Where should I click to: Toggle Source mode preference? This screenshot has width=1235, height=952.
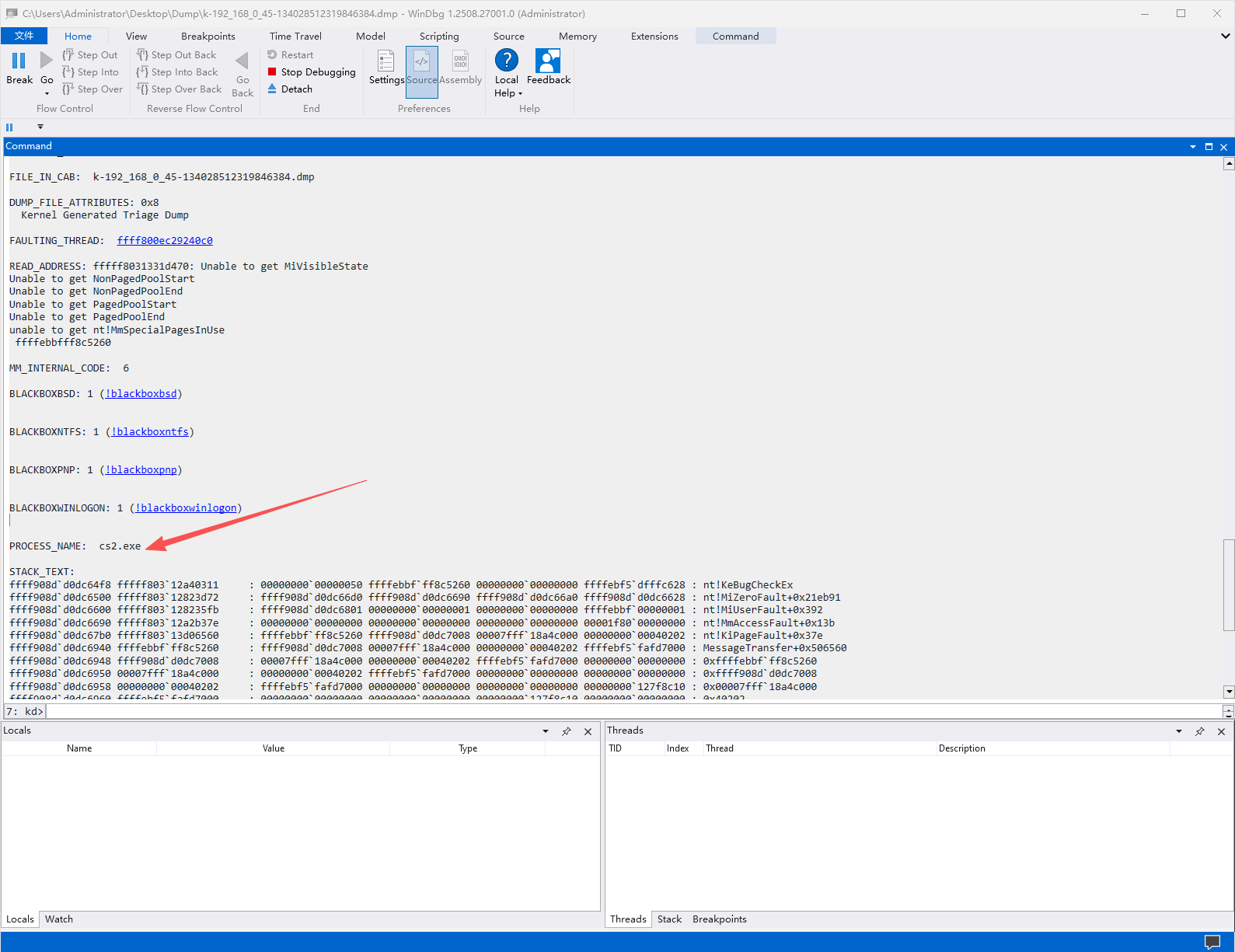point(421,61)
